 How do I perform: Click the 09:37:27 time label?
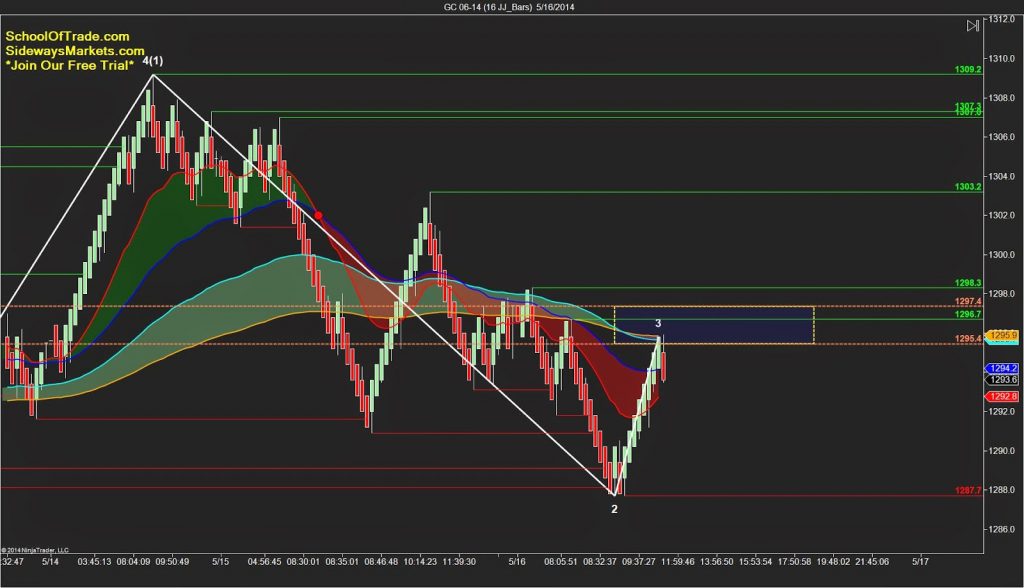(x=639, y=561)
